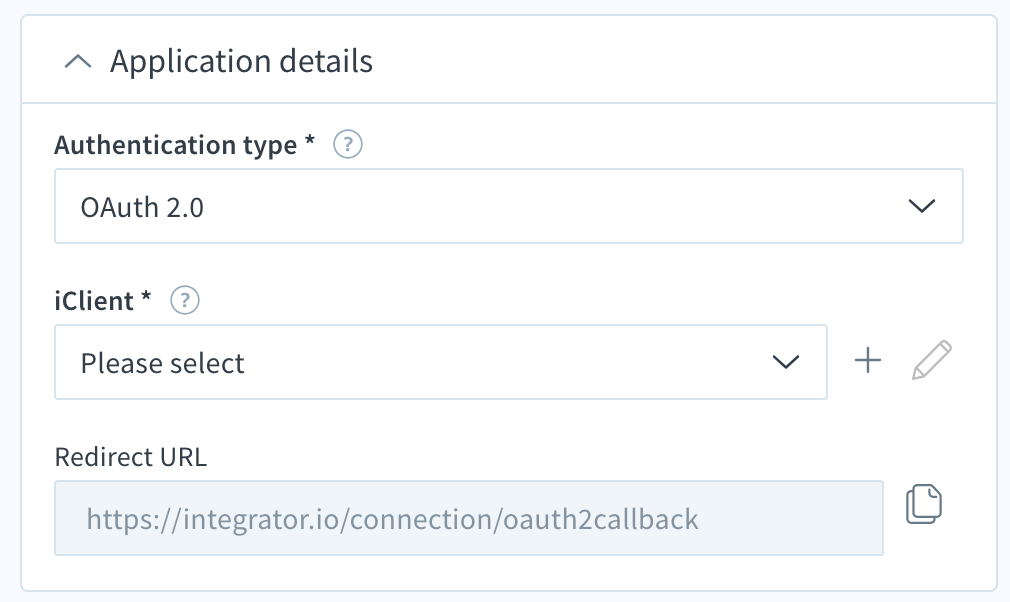Click the iClient field label
The image size is (1010, 602).
94,301
